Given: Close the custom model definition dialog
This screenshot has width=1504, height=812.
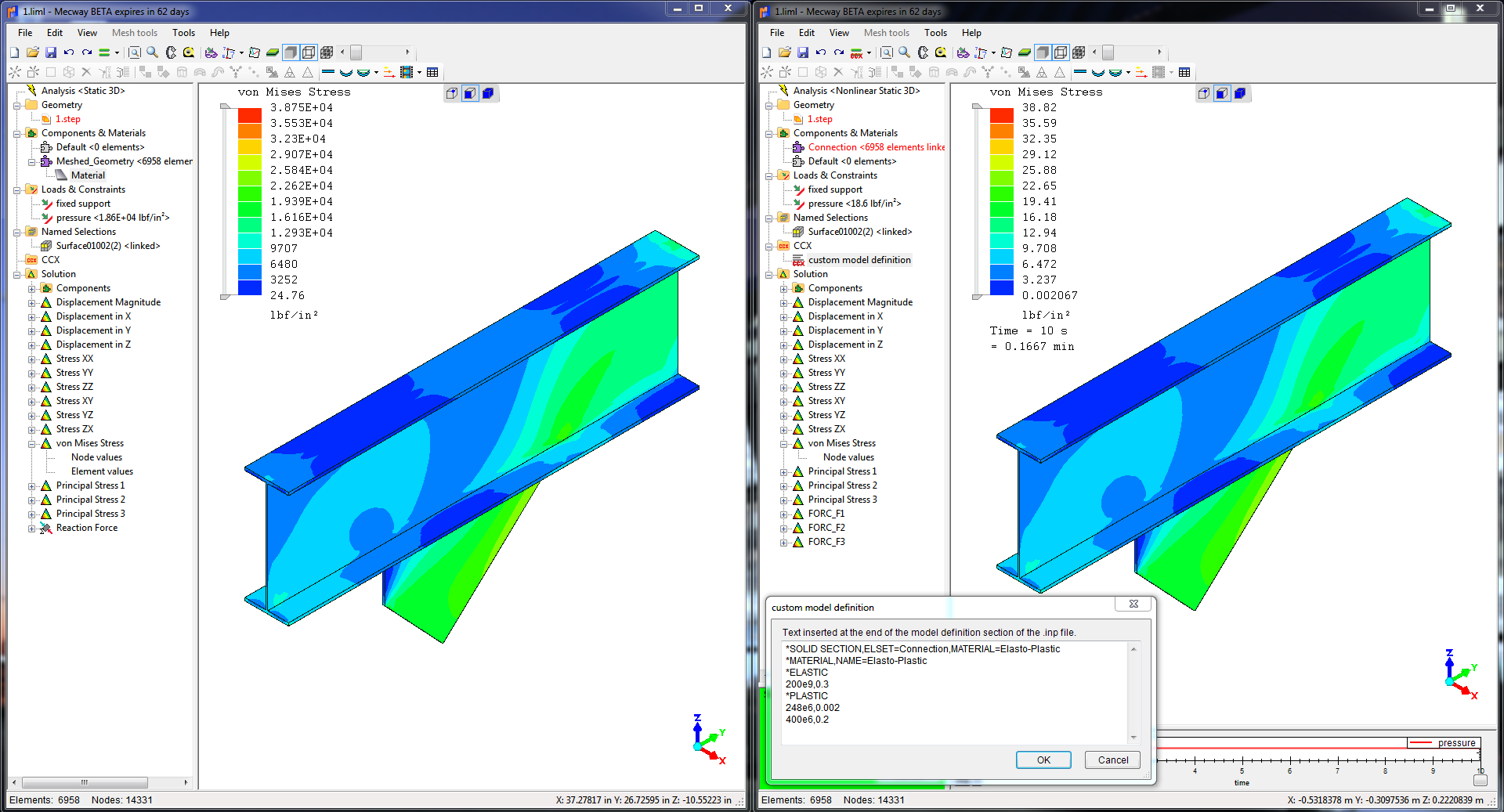Looking at the screenshot, I should (x=1133, y=604).
